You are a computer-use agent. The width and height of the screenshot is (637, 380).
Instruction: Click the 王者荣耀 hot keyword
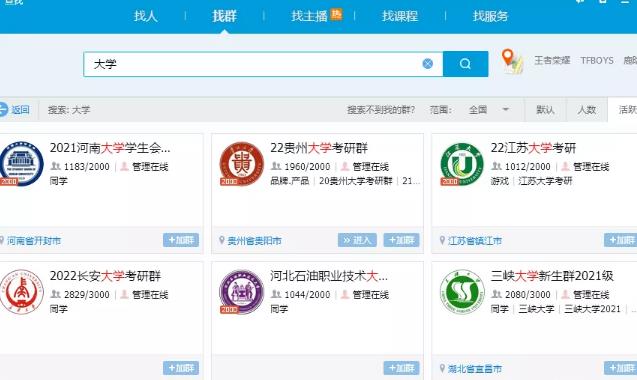(552, 61)
